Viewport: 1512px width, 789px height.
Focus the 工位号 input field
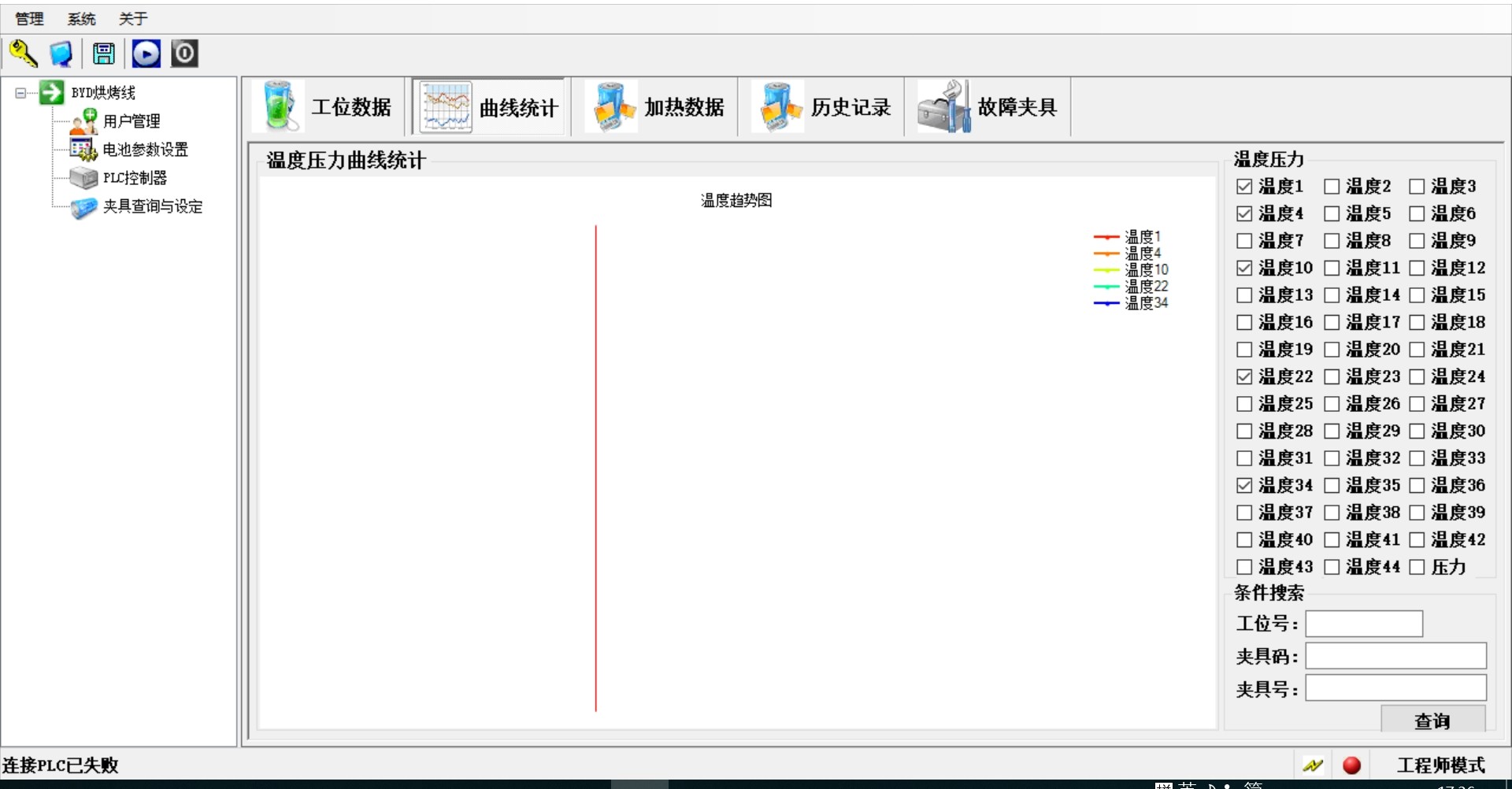(1364, 624)
